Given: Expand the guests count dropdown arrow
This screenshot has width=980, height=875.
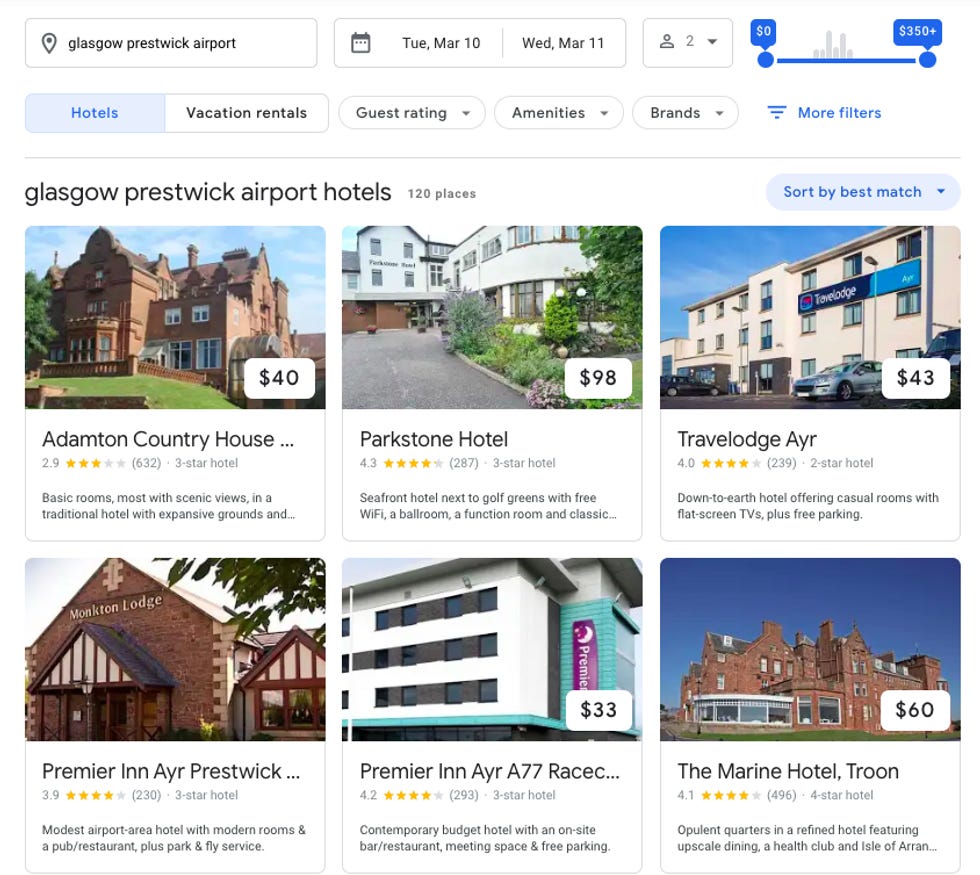Looking at the screenshot, I should click(712, 42).
